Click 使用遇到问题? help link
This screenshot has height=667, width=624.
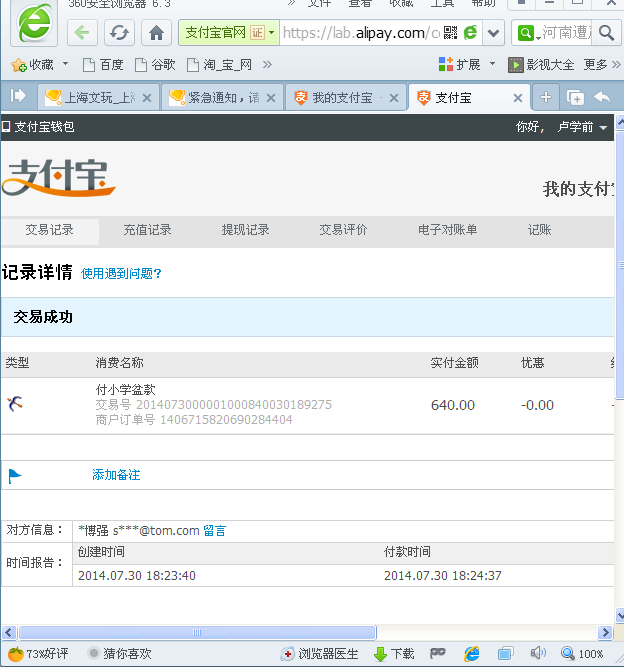(121, 274)
